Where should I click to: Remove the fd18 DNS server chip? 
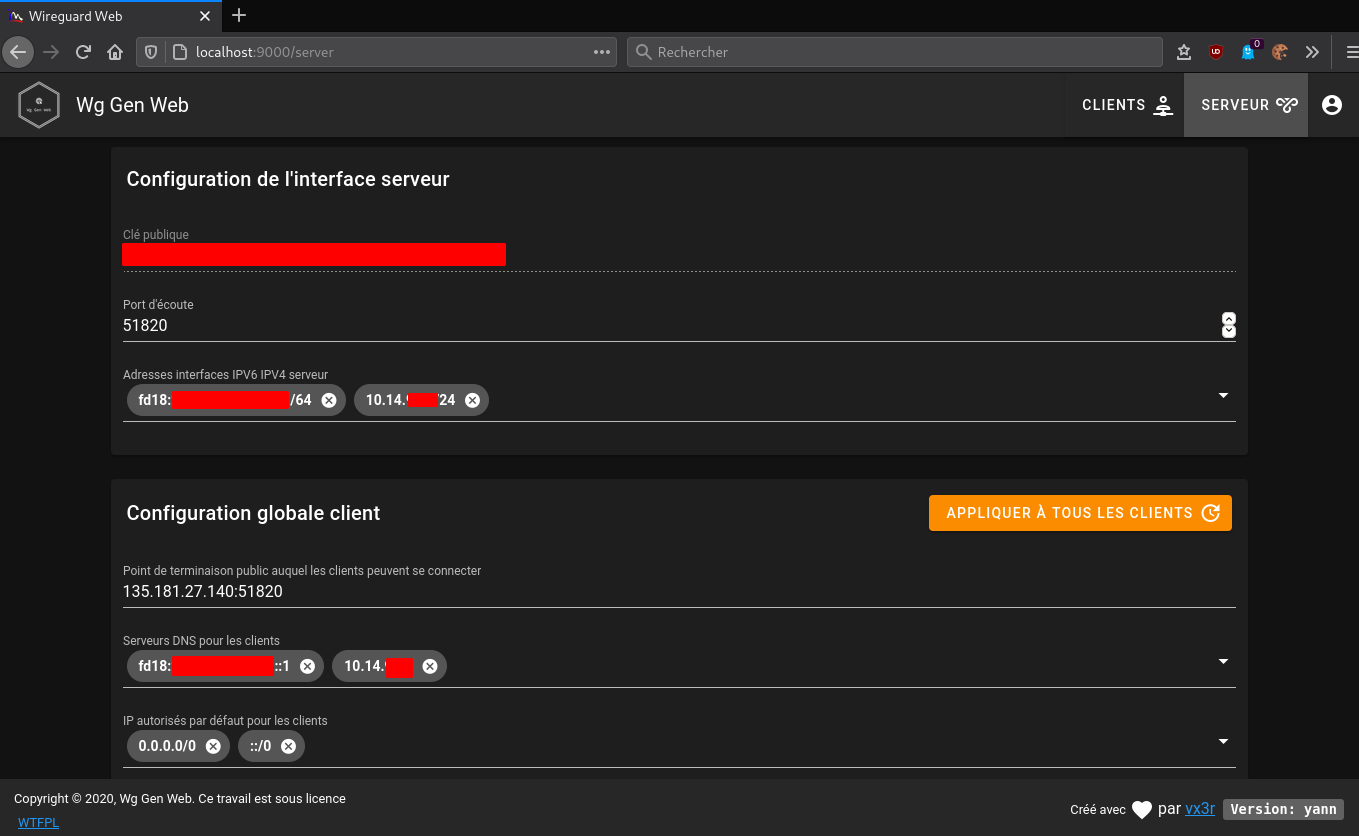pos(307,666)
